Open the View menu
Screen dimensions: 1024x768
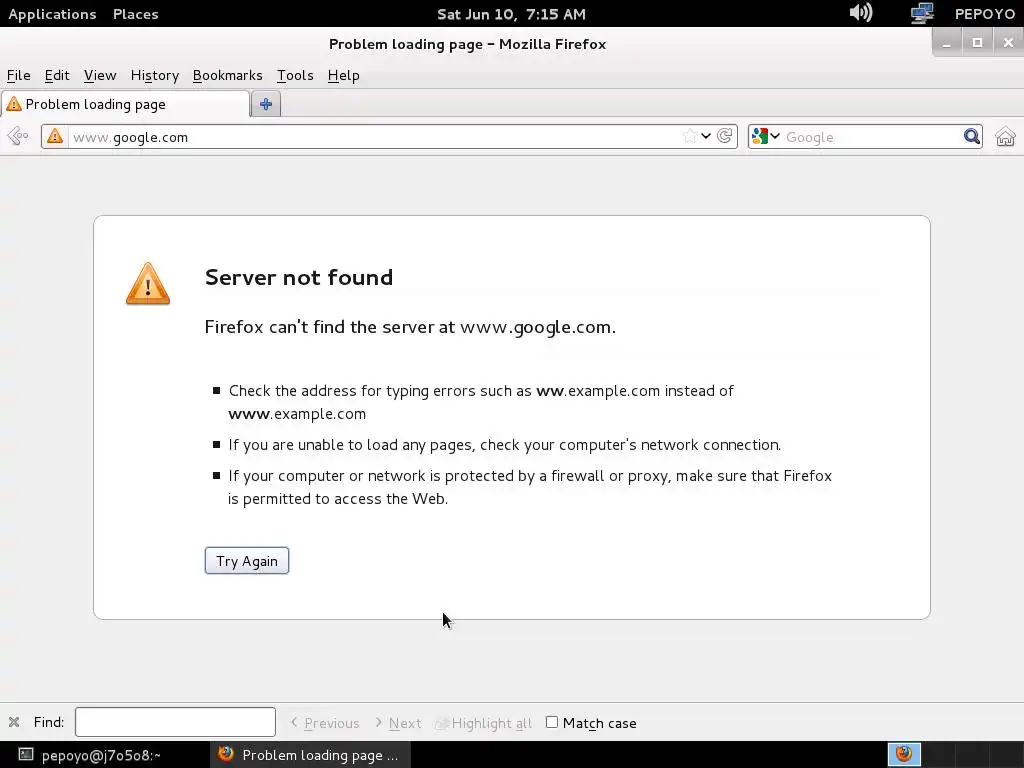coord(100,75)
